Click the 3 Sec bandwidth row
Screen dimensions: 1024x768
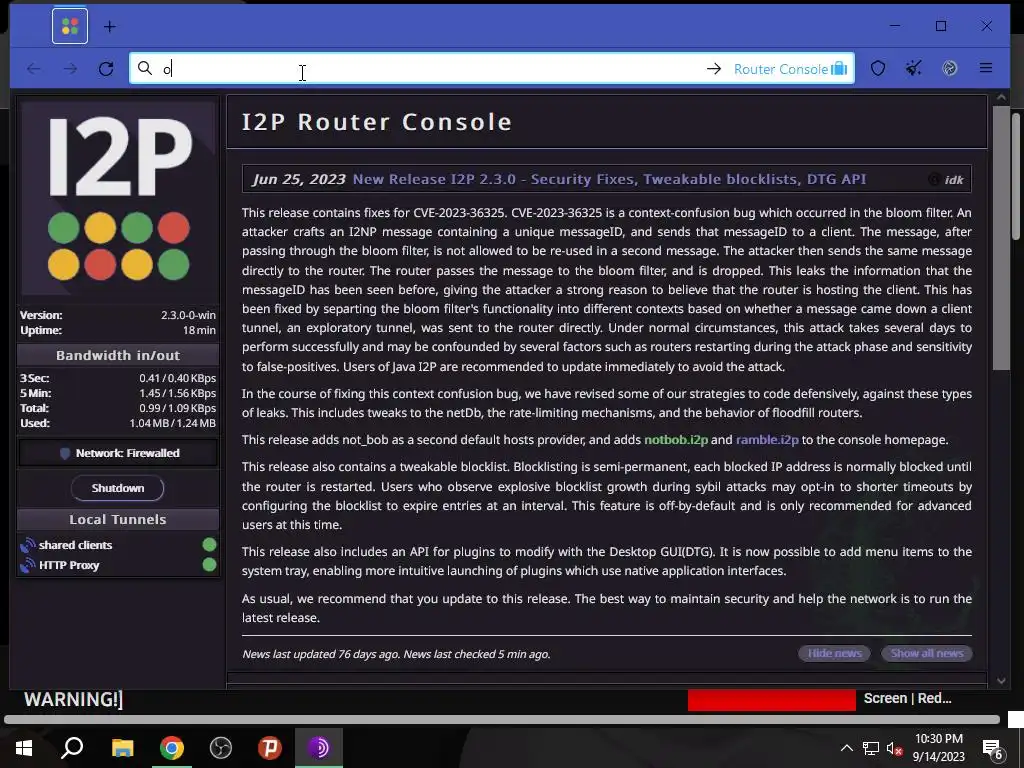point(118,377)
